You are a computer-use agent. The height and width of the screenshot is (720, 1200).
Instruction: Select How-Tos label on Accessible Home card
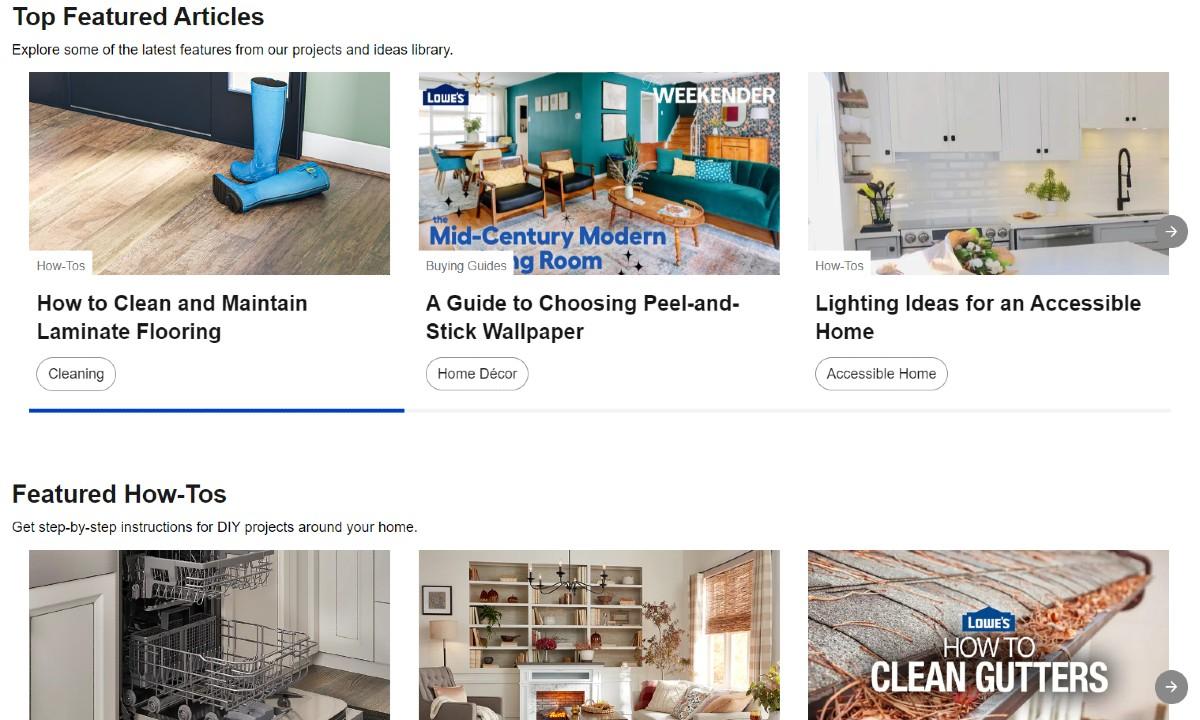839,265
